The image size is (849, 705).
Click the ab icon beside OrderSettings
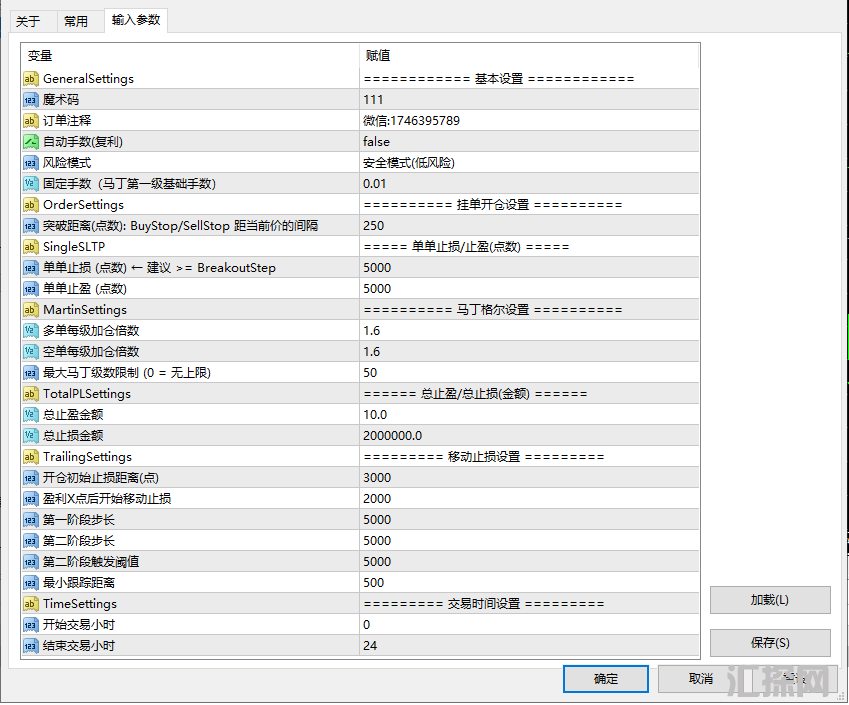point(30,204)
